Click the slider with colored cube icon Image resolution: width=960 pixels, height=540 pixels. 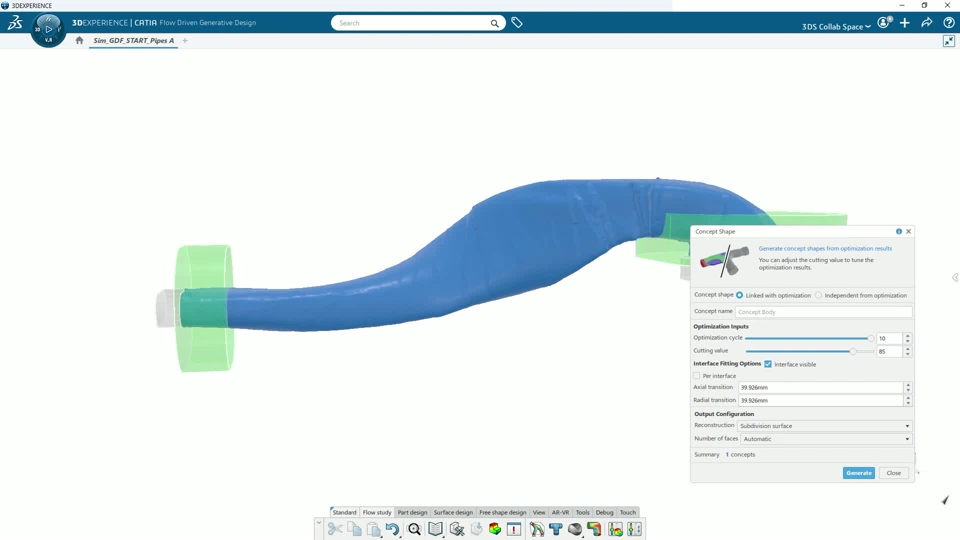click(615, 529)
